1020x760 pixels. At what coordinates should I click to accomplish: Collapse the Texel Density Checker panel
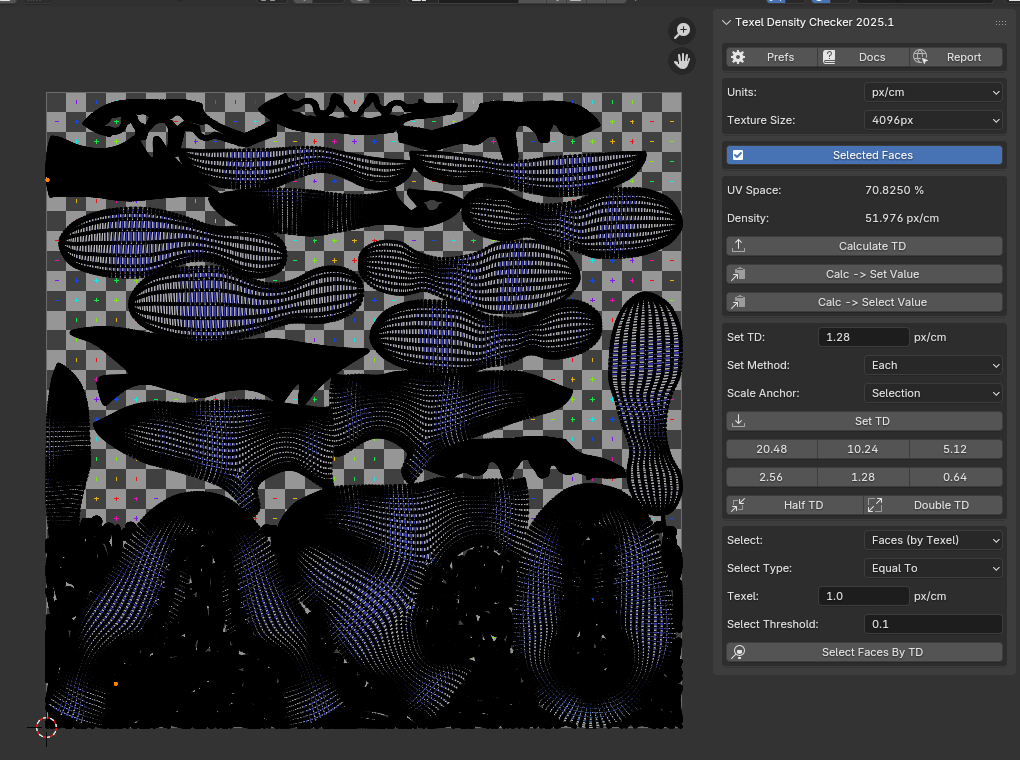tap(726, 22)
